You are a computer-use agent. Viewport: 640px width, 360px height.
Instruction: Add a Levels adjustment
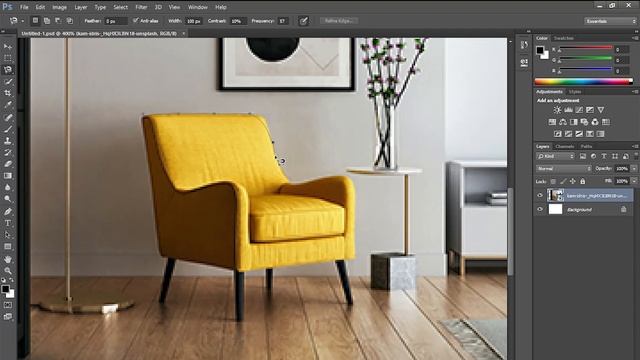point(568,110)
